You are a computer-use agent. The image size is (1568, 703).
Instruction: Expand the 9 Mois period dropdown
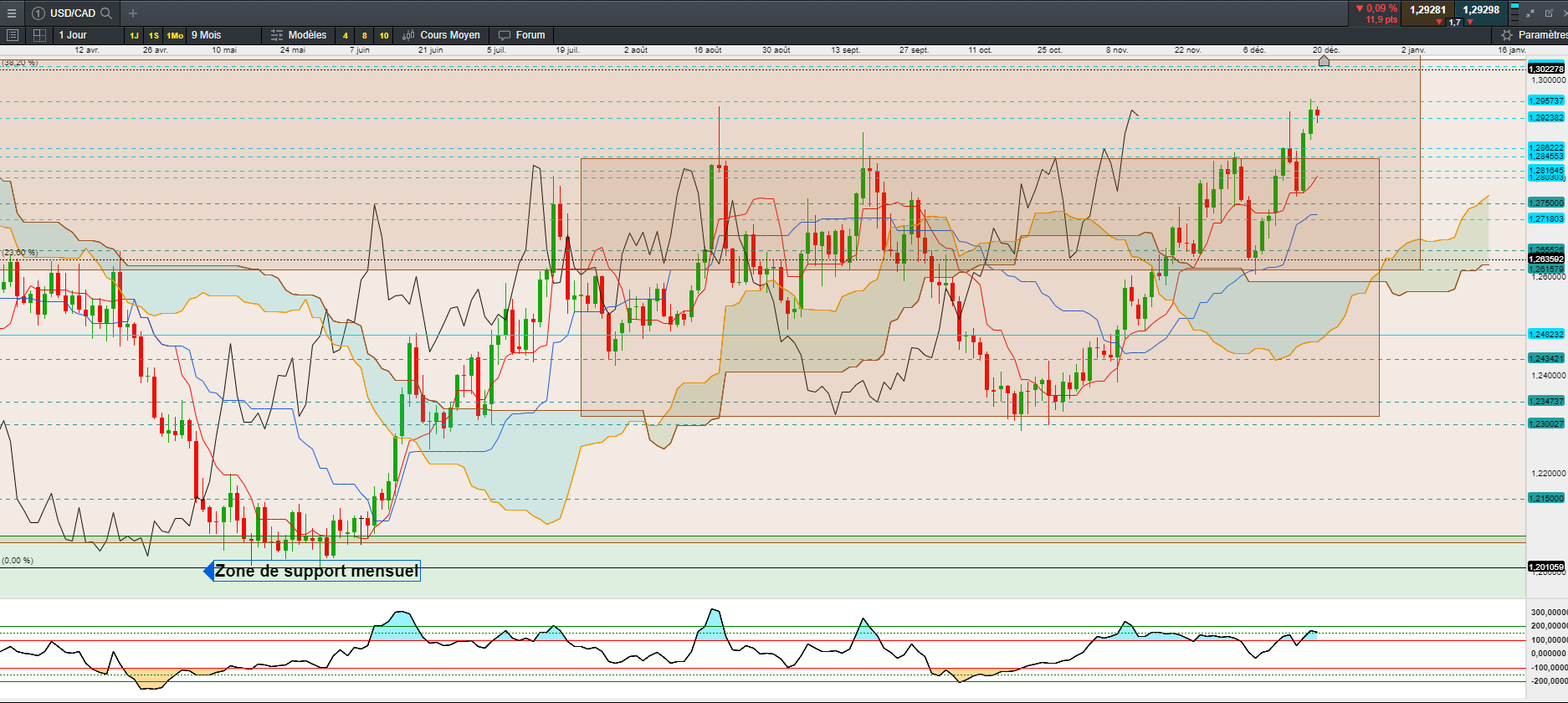222,35
